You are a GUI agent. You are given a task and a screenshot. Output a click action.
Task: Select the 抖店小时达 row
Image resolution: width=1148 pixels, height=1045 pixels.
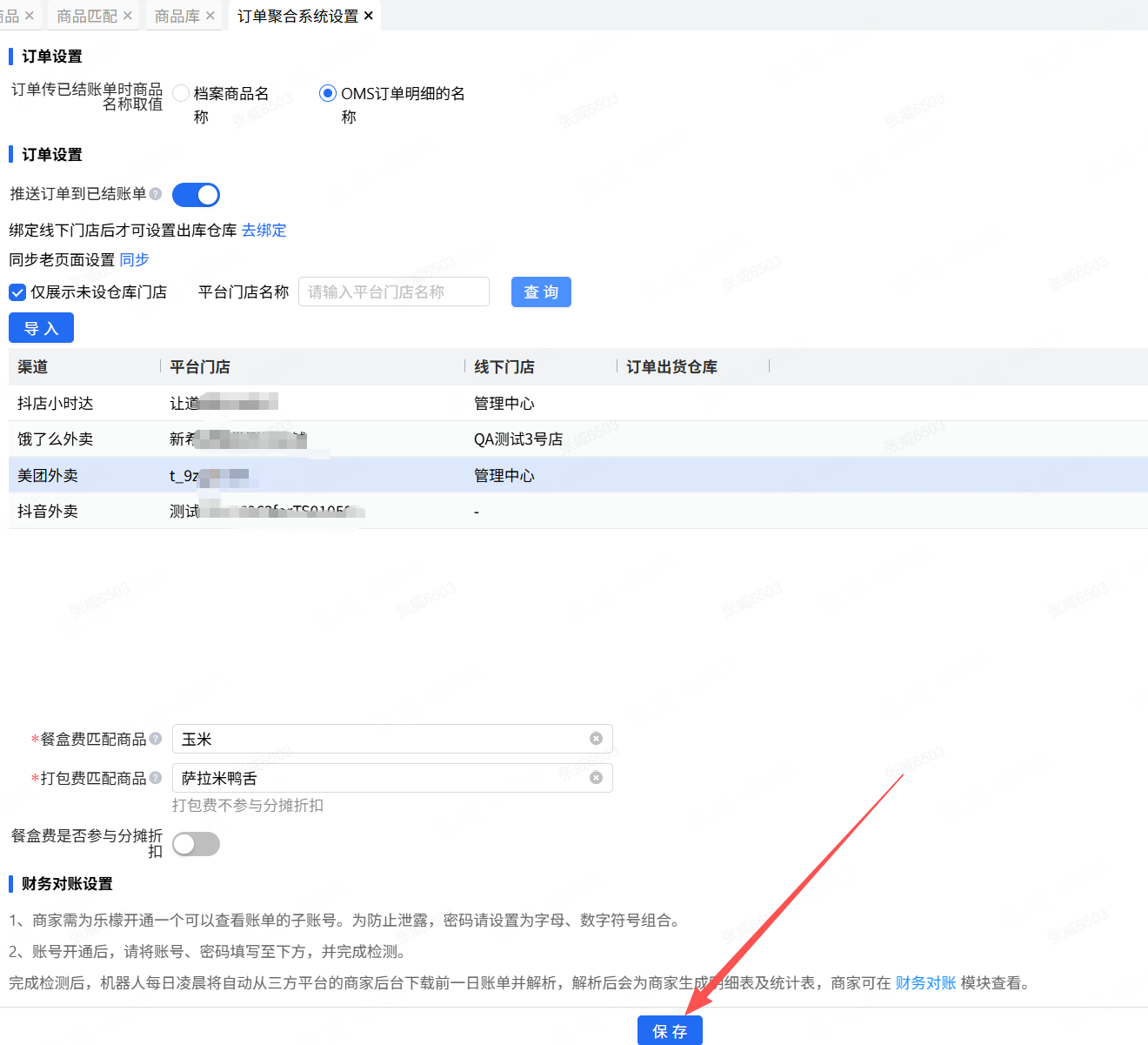pyautogui.click(x=578, y=403)
